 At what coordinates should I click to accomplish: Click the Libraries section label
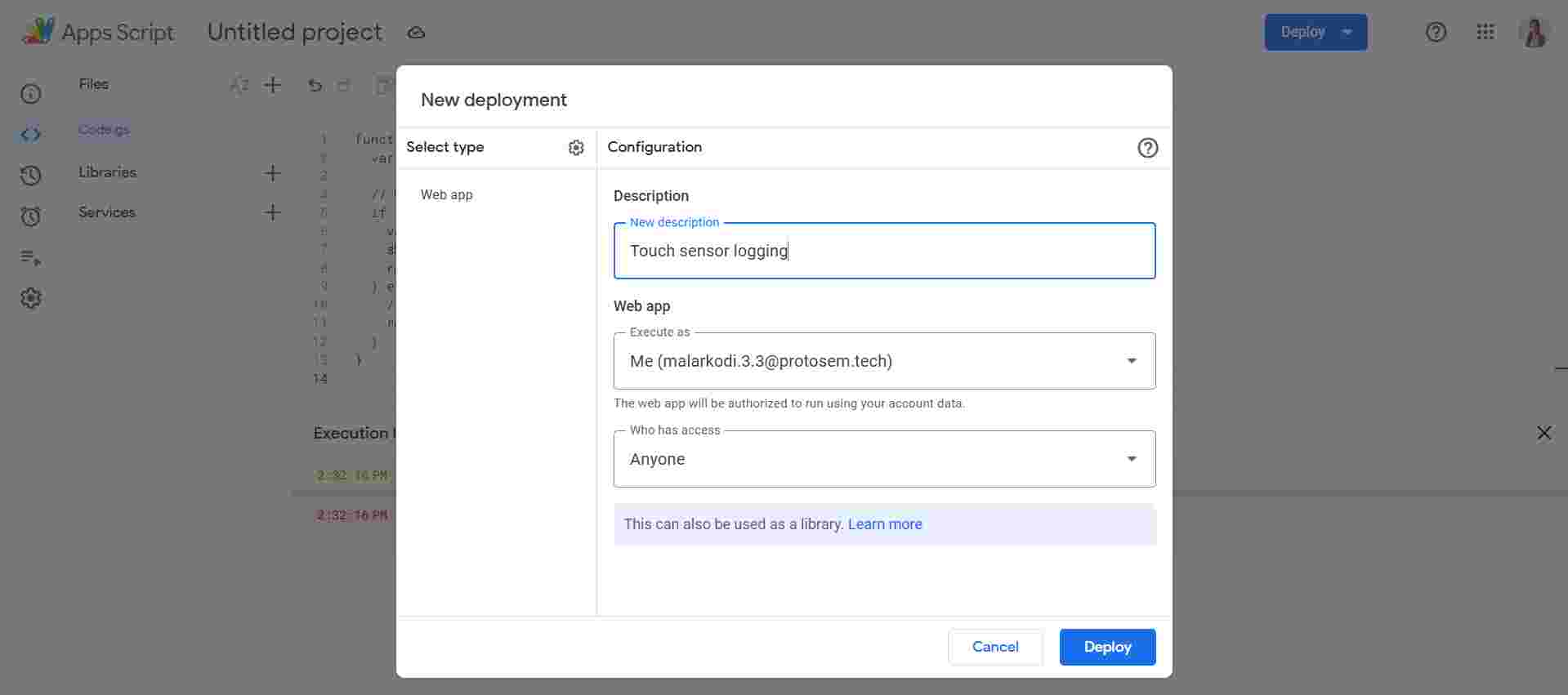click(x=107, y=172)
